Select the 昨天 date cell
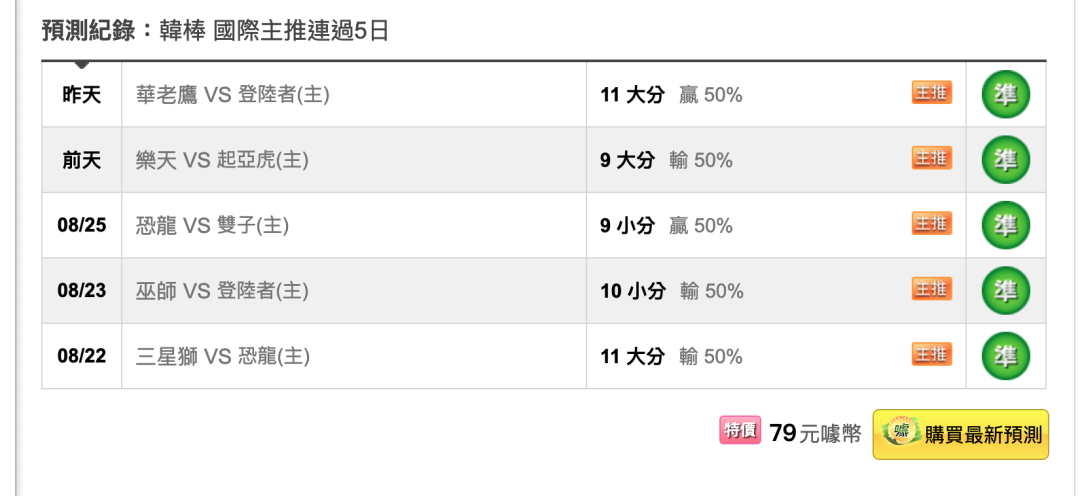Viewport: 1080px width, 496px height. 82,94
